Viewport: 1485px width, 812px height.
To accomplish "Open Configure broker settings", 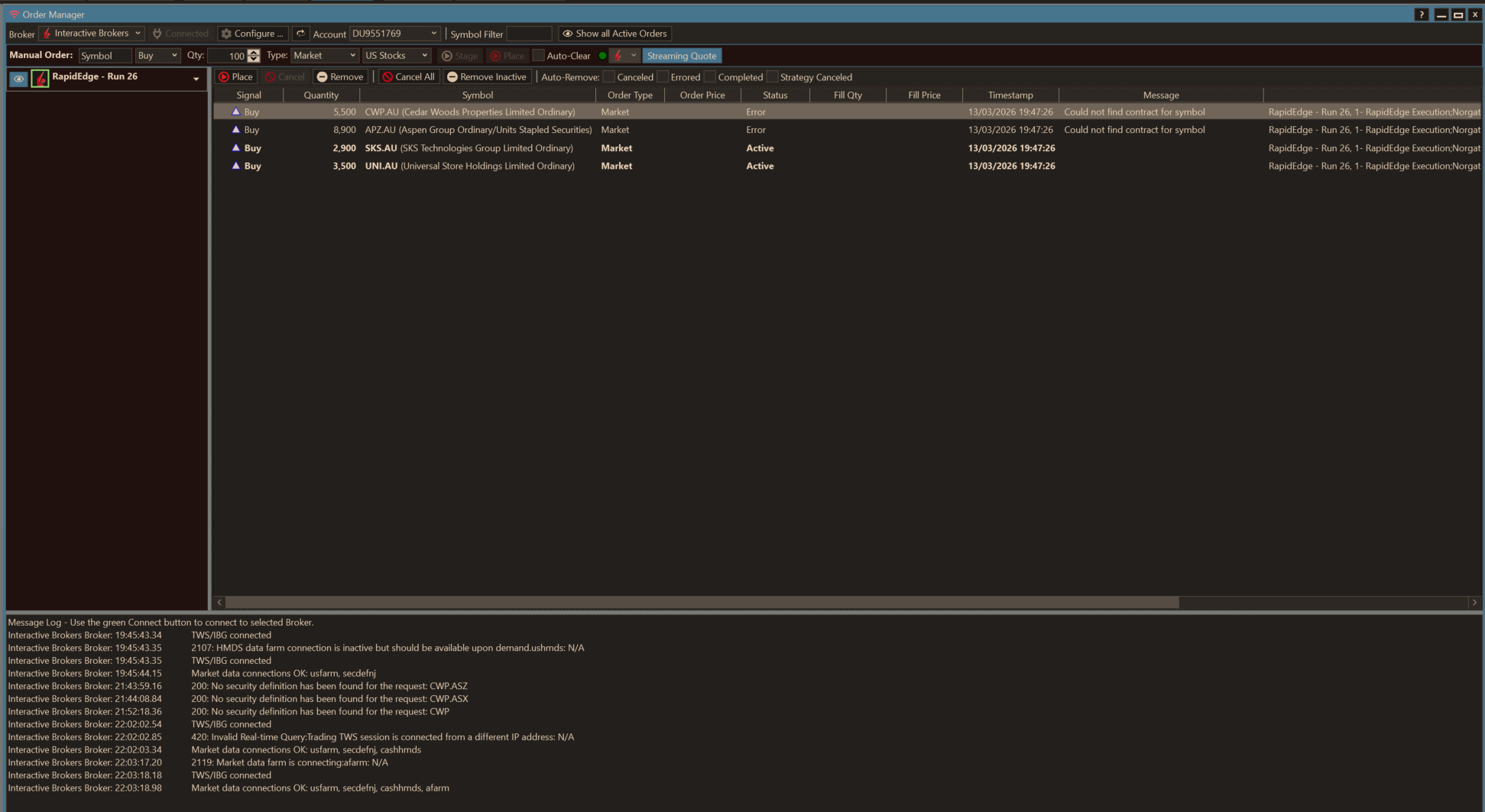I will click(x=252, y=34).
